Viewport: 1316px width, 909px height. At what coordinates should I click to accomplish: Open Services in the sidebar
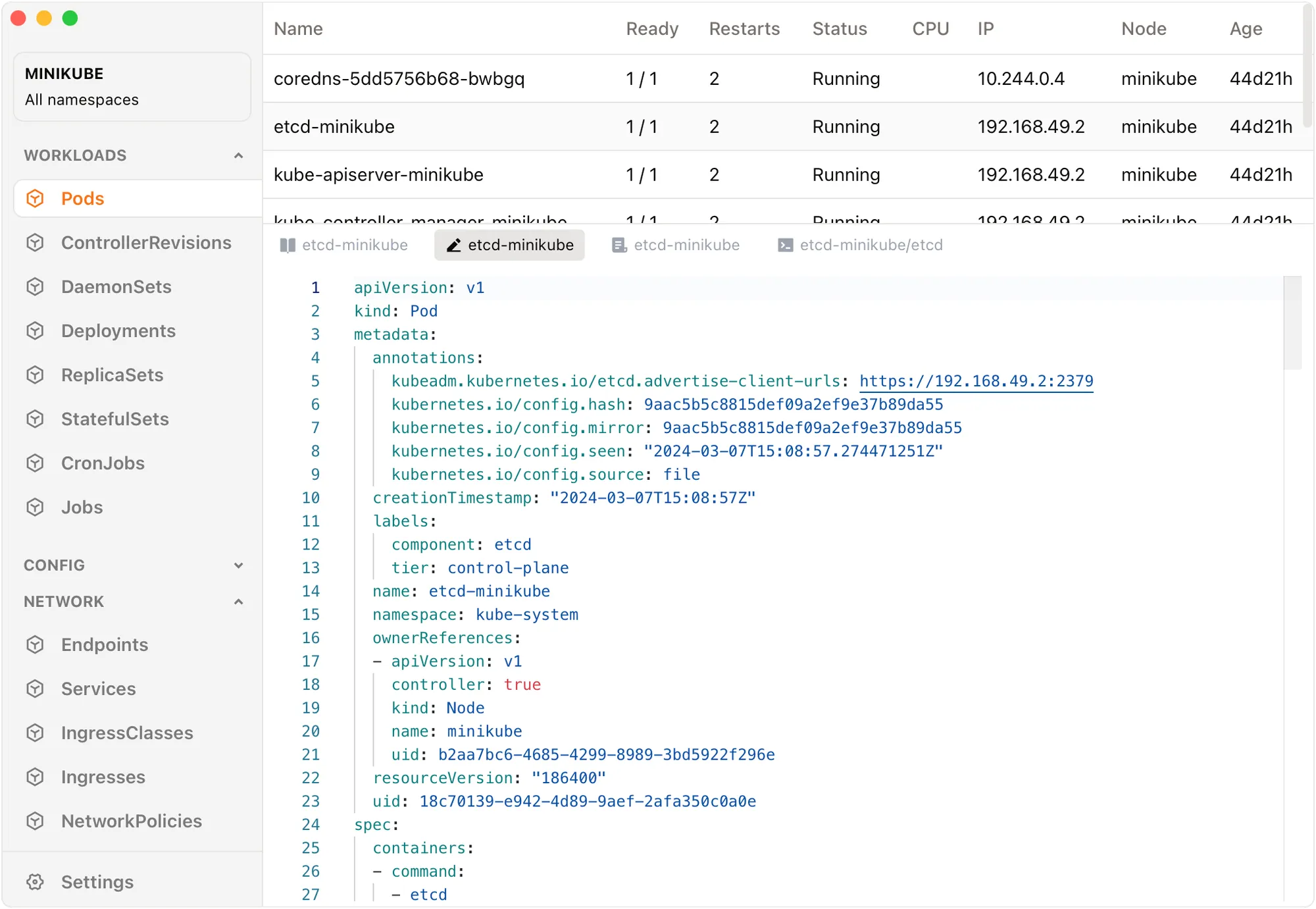(138, 688)
